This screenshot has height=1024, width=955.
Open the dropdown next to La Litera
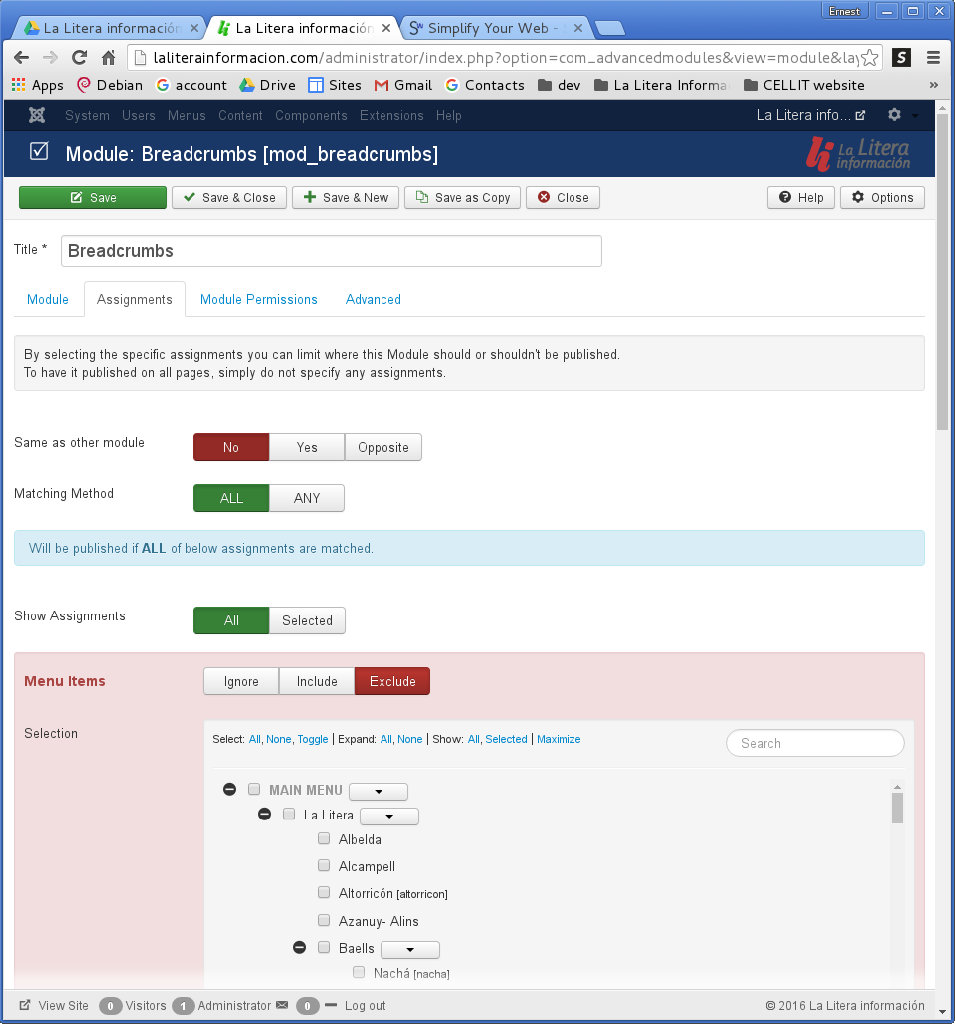pos(389,817)
